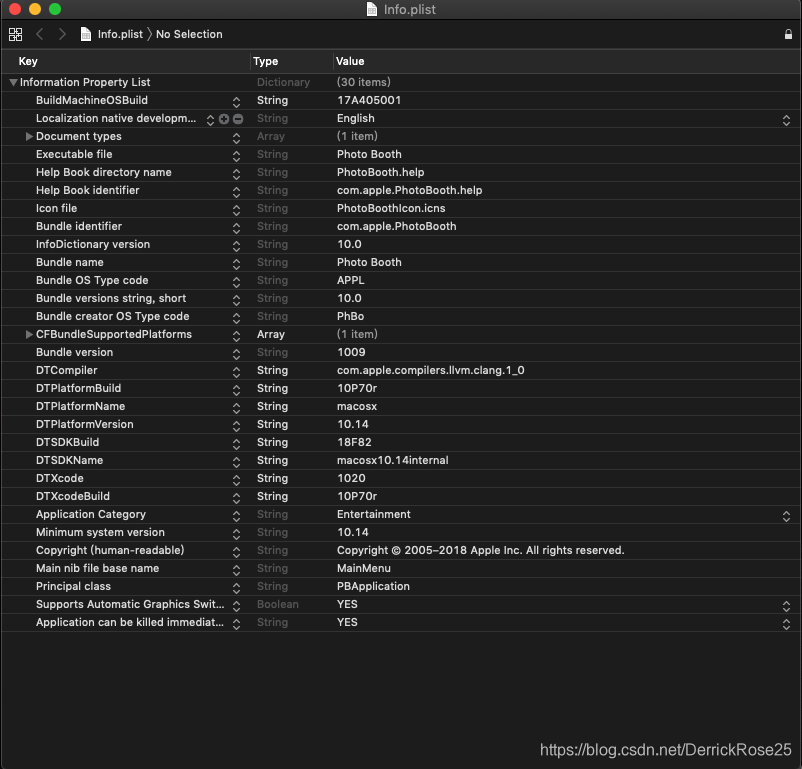
Task: Select the DTPlatformBuild key
Action: coord(78,388)
